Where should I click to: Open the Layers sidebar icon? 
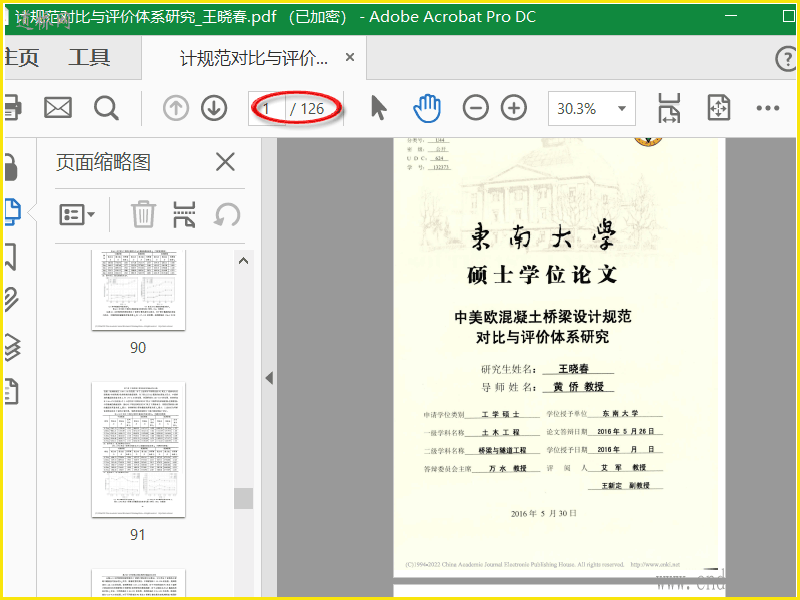(x=12, y=347)
